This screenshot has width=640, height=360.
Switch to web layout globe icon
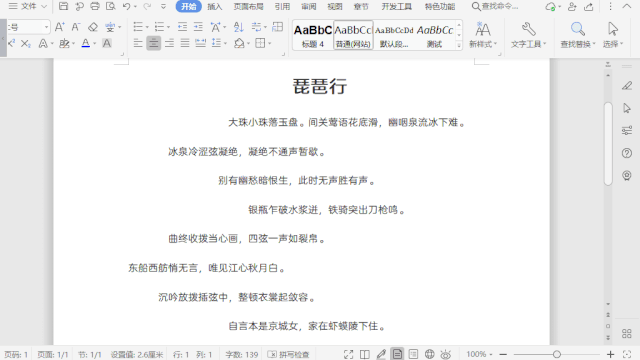click(x=429, y=354)
